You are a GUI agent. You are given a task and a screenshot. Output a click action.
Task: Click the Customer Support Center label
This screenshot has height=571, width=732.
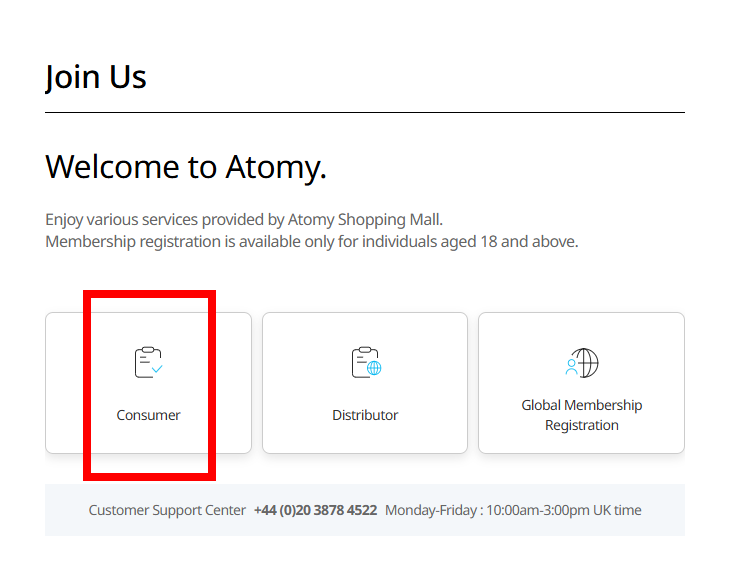[167, 510]
